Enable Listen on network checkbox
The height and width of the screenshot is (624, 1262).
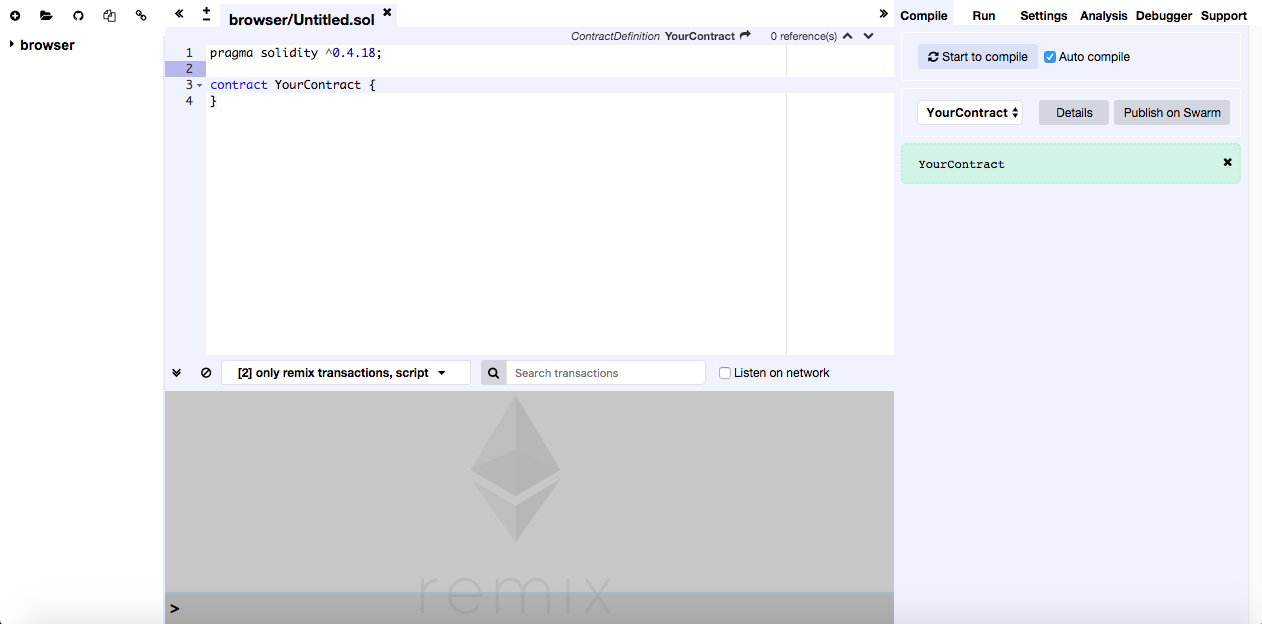click(x=725, y=373)
